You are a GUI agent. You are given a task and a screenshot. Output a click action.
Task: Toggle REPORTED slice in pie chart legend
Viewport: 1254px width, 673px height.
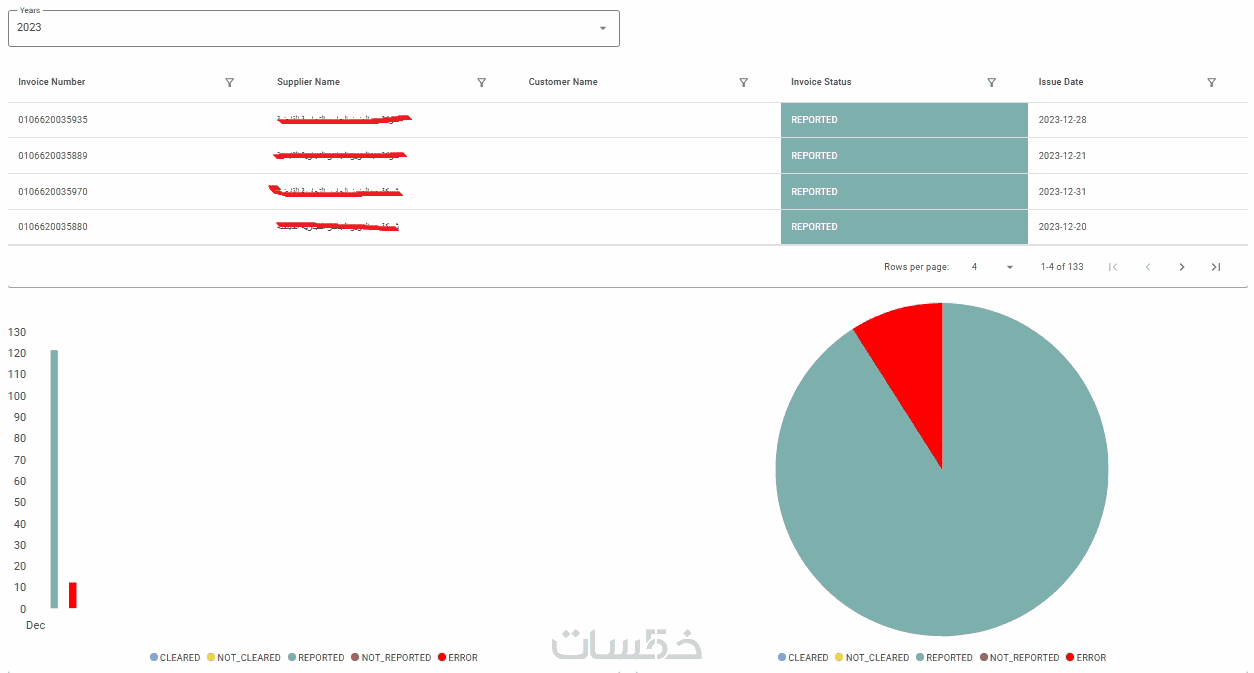[944, 658]
